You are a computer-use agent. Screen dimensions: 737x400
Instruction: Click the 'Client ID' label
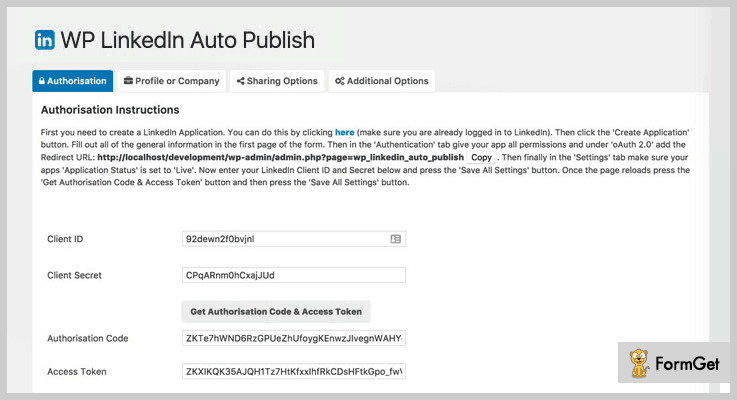[x=65, y=239]
